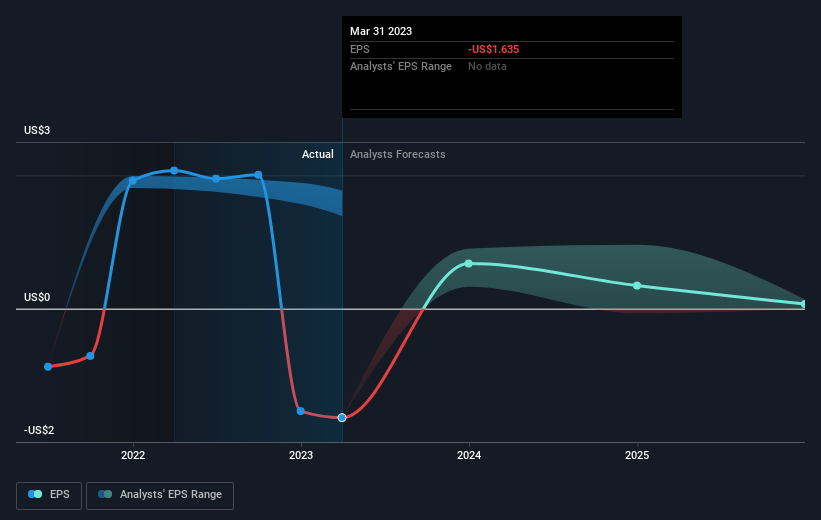This screenshot has width=821, height=520.
Task: Toggle the EPS legend series
Action: [x=49, y=495]
